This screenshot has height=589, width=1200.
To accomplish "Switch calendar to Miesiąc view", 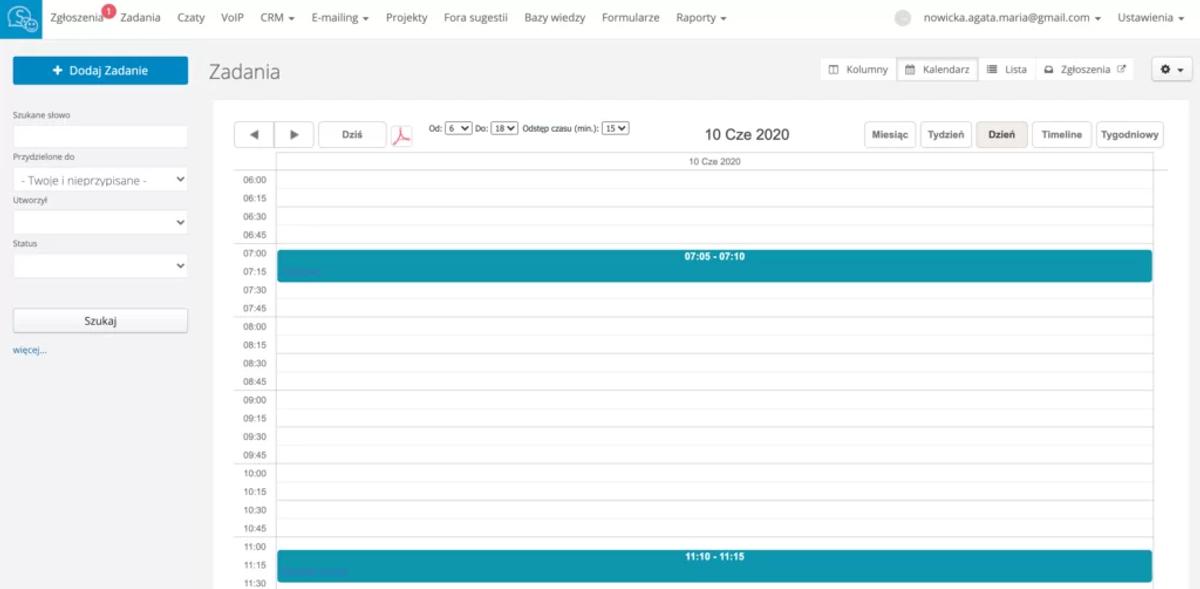I will [890, 135].
